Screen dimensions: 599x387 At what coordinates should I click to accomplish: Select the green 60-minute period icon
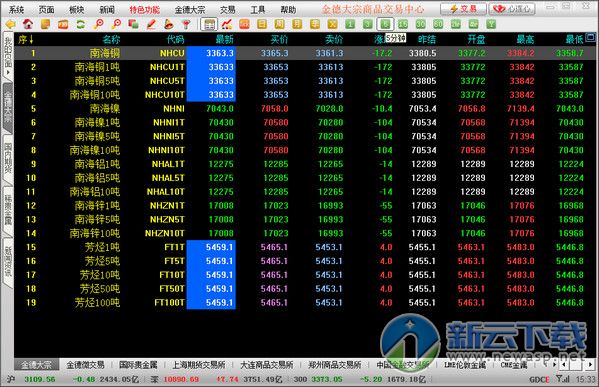click(x=438, y=24)
